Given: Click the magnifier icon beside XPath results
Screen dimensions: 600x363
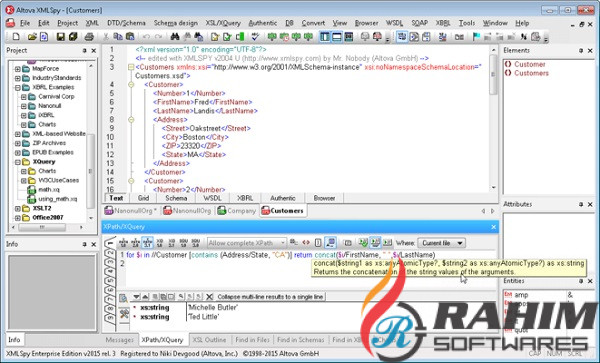Looking at the screenshot, I should point(123,298).
